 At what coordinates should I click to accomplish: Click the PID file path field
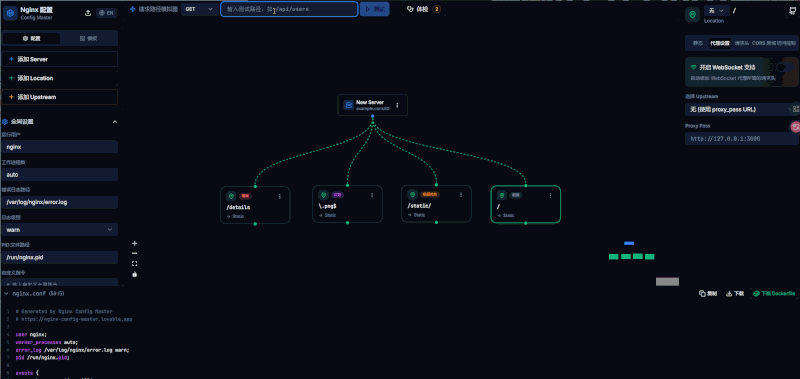click(60, 257)
